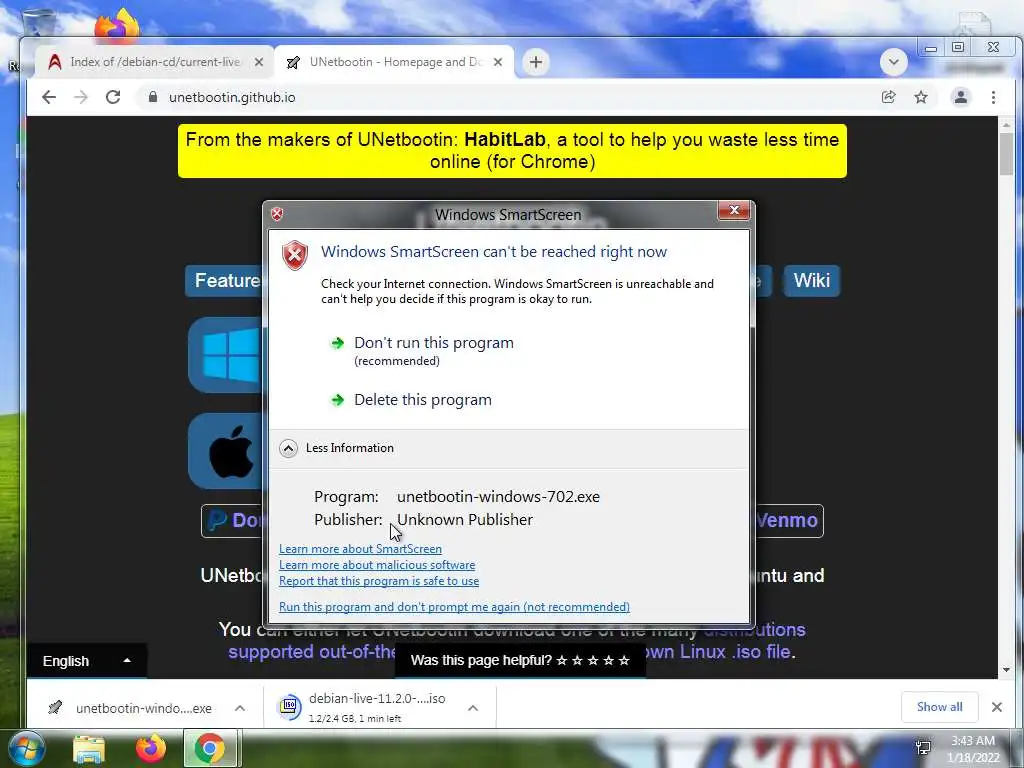
Task: Close the downloads bar
Action: click(997, 707)
